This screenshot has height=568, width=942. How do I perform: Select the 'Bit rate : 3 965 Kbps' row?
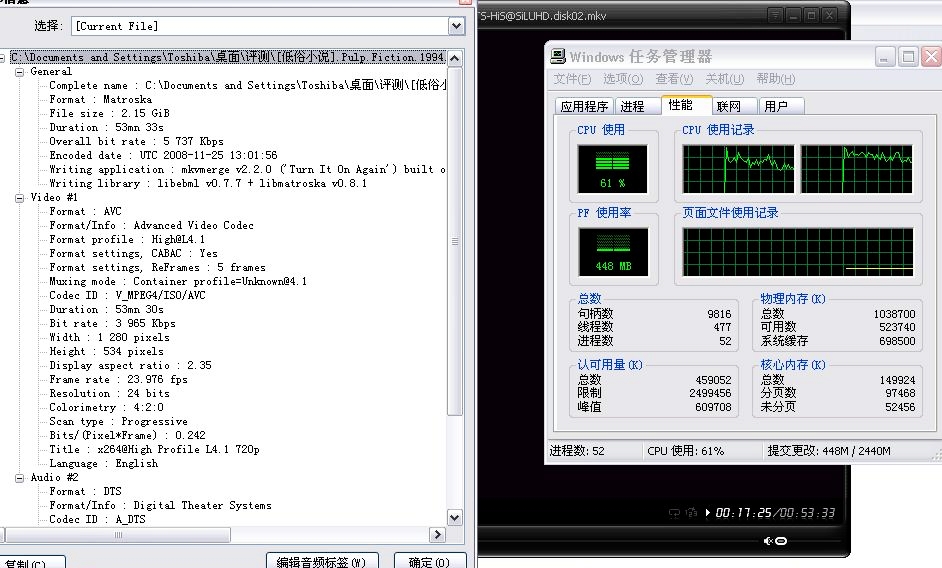coord(112,324)
